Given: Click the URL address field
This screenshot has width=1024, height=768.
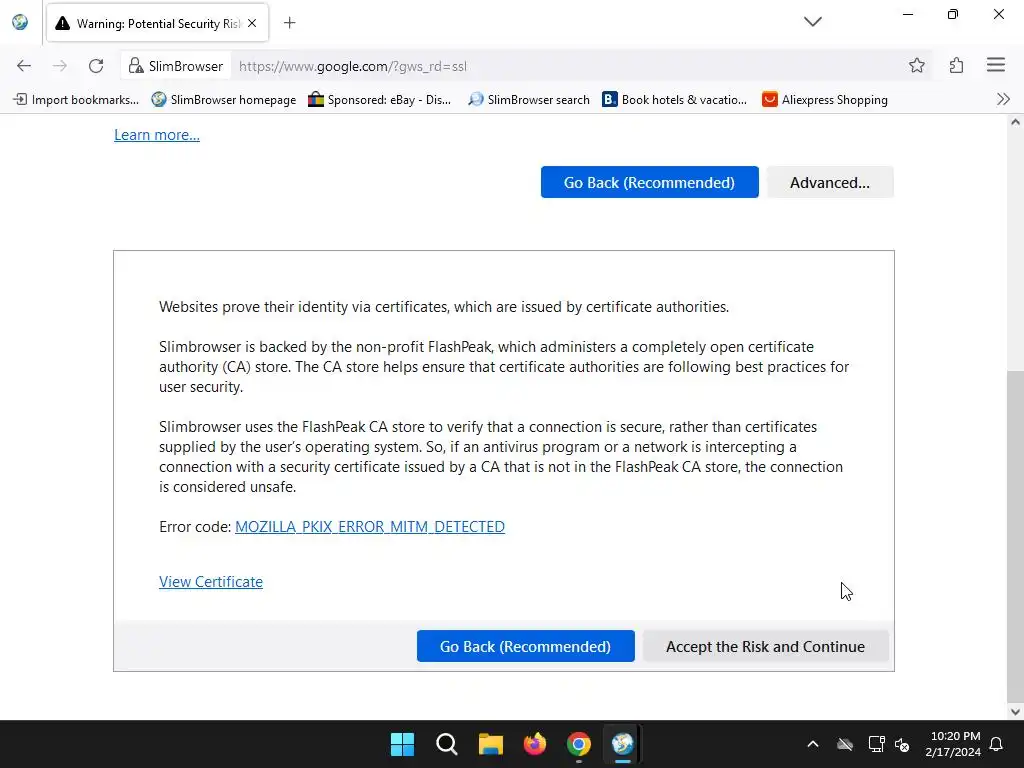Looking at the screenshot, I should tap(568, 66).
